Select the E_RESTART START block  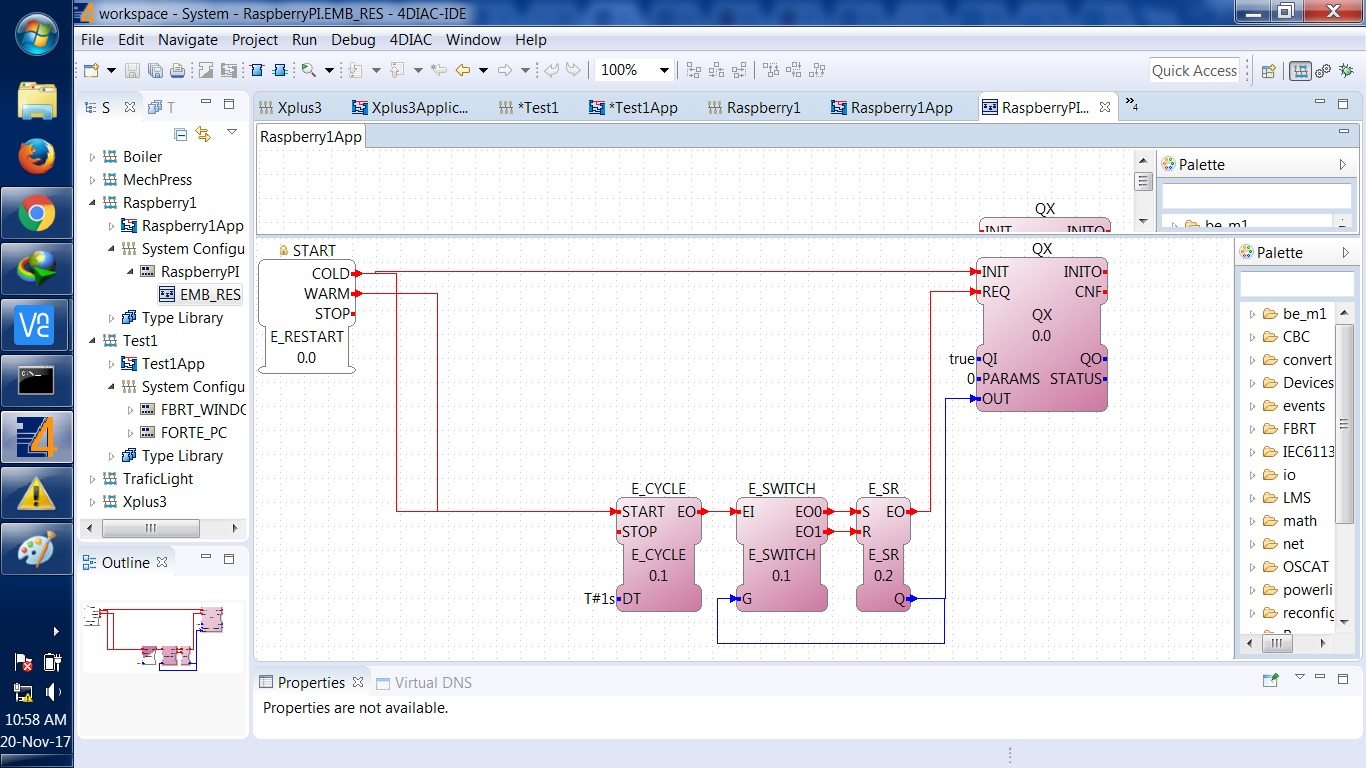[x=307, y=316]
